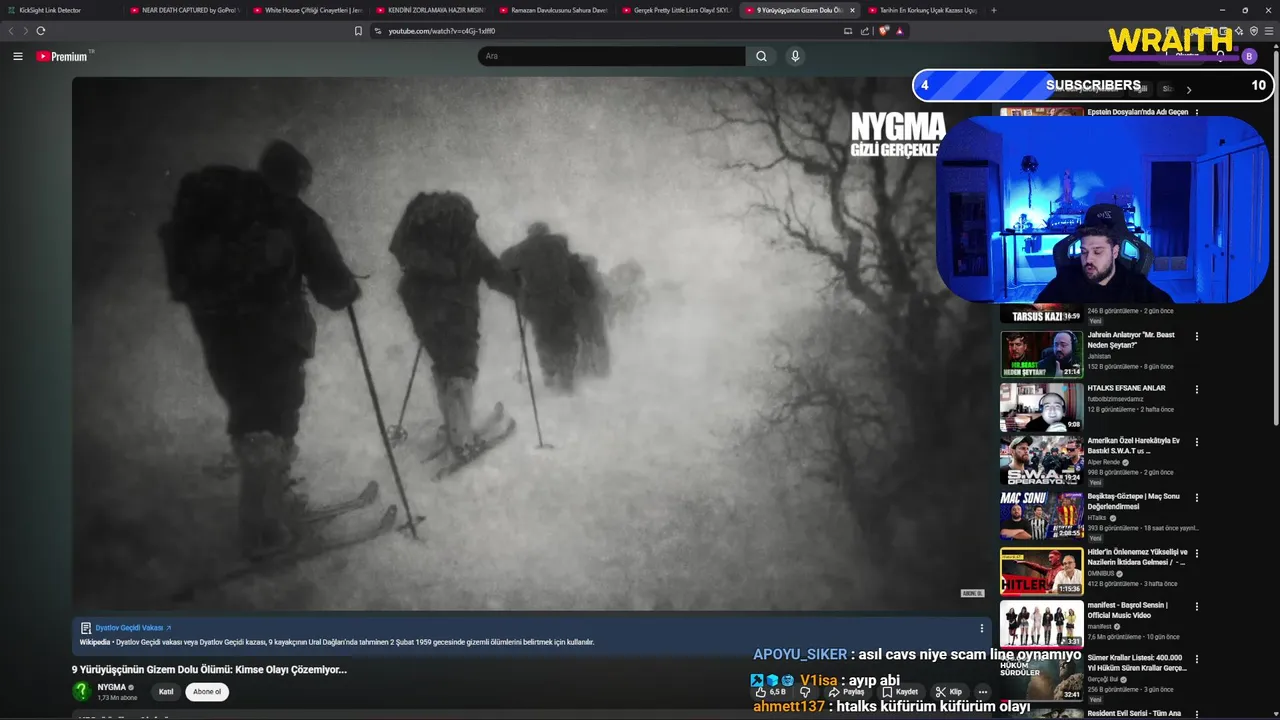Screen dimensions: 1280x720
Task: Switch to KENDİNİ ZORLAMAYA HAZIR MISIN tab
Action: (x=431, y=10)
